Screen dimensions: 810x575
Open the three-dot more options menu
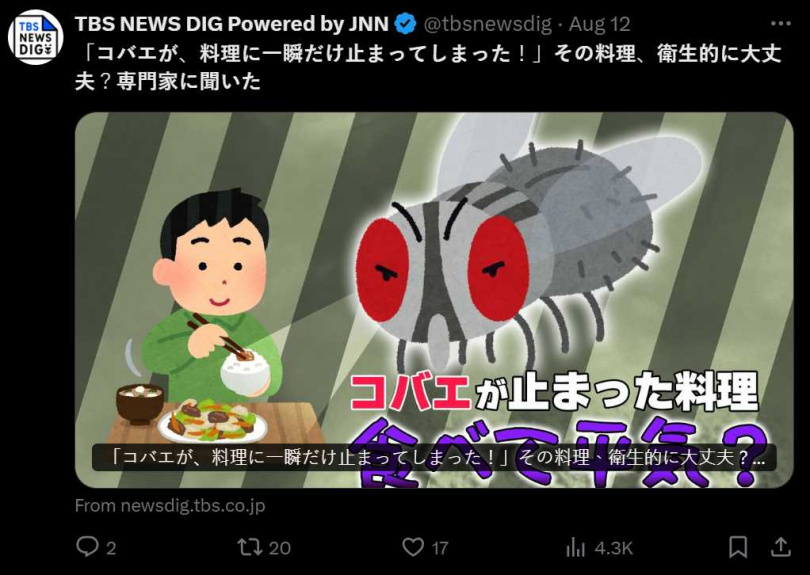click(781, 24)
